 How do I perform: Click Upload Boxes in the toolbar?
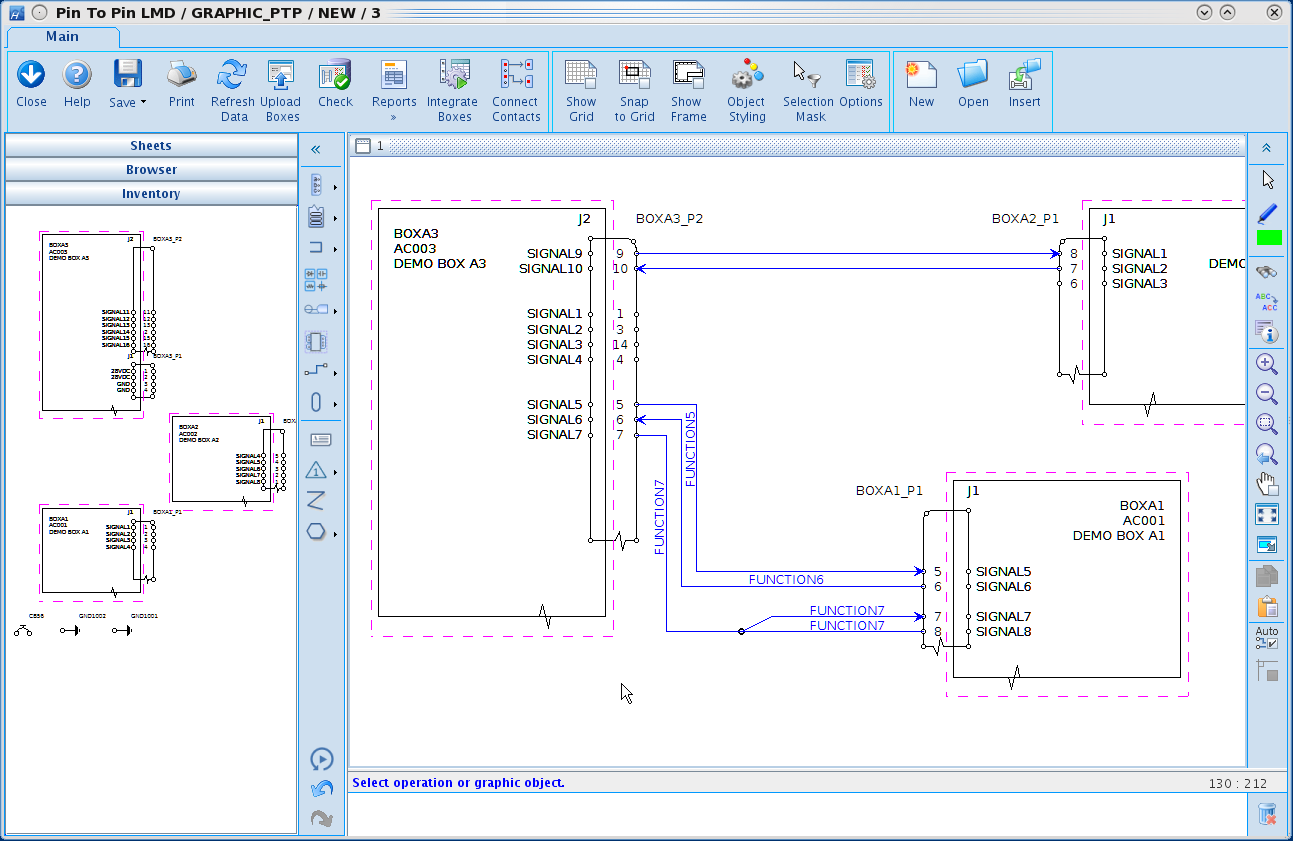pyautogui.click(x=281, y=91)
